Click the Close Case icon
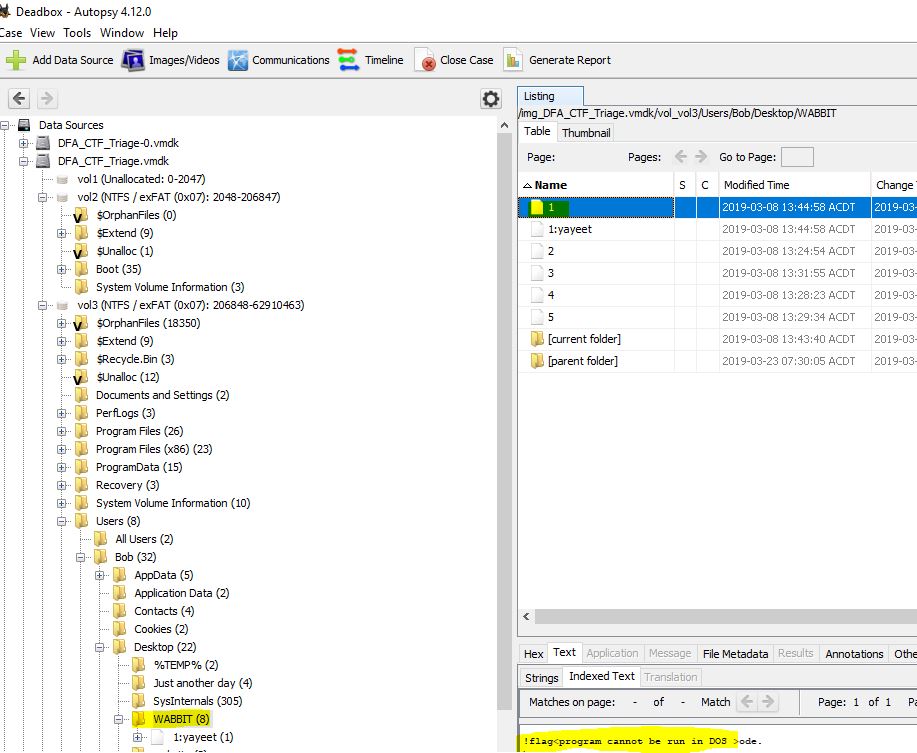 tap(426, 60)
